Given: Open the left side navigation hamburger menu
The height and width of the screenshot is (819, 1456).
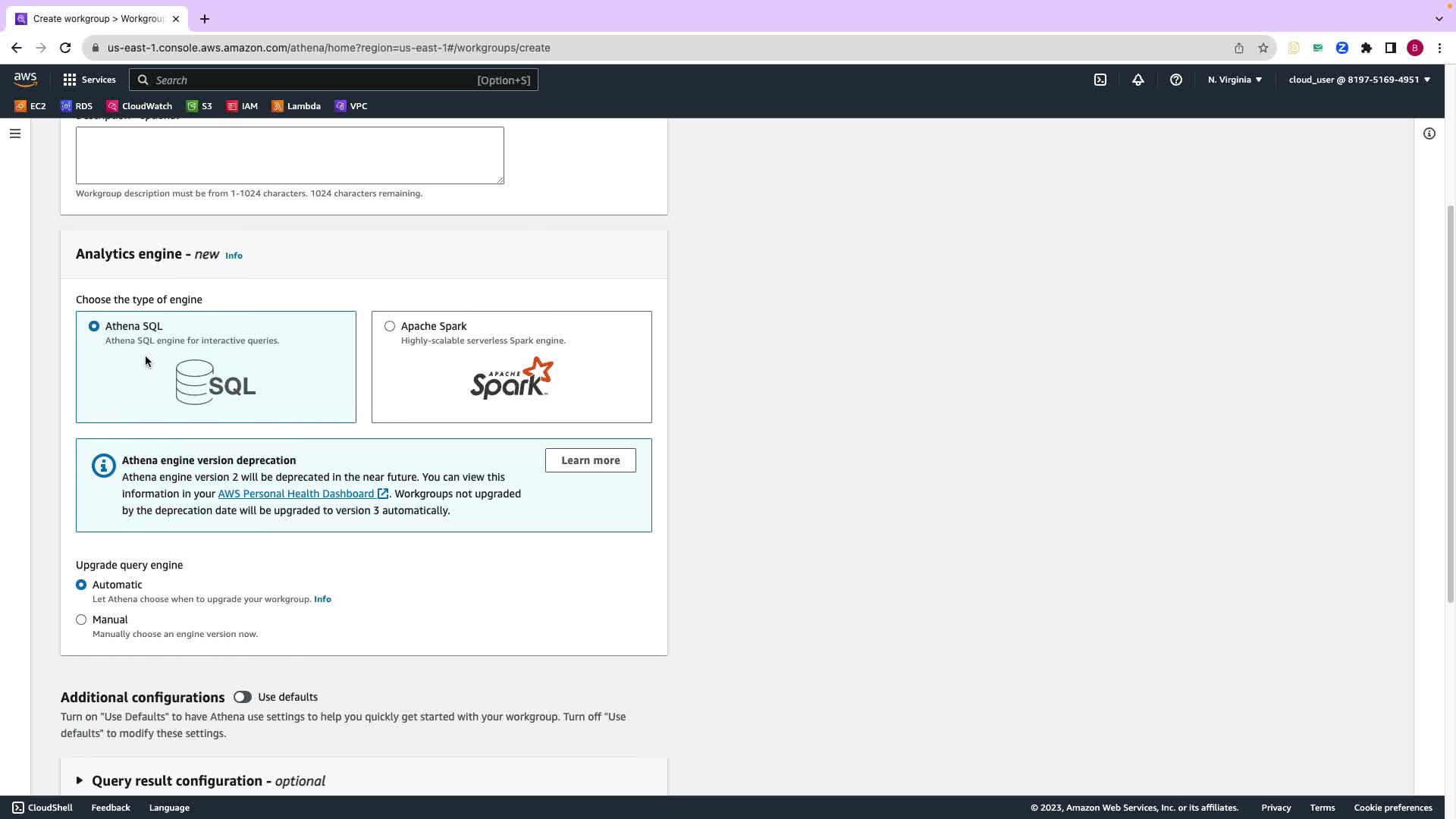Looking at the screenshot, I should point(15,133).
